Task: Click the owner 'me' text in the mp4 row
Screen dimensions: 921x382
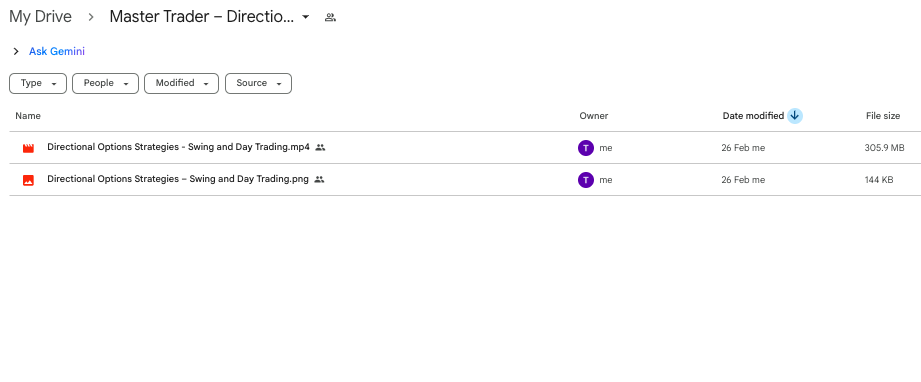Action: [x=606, y=148]
